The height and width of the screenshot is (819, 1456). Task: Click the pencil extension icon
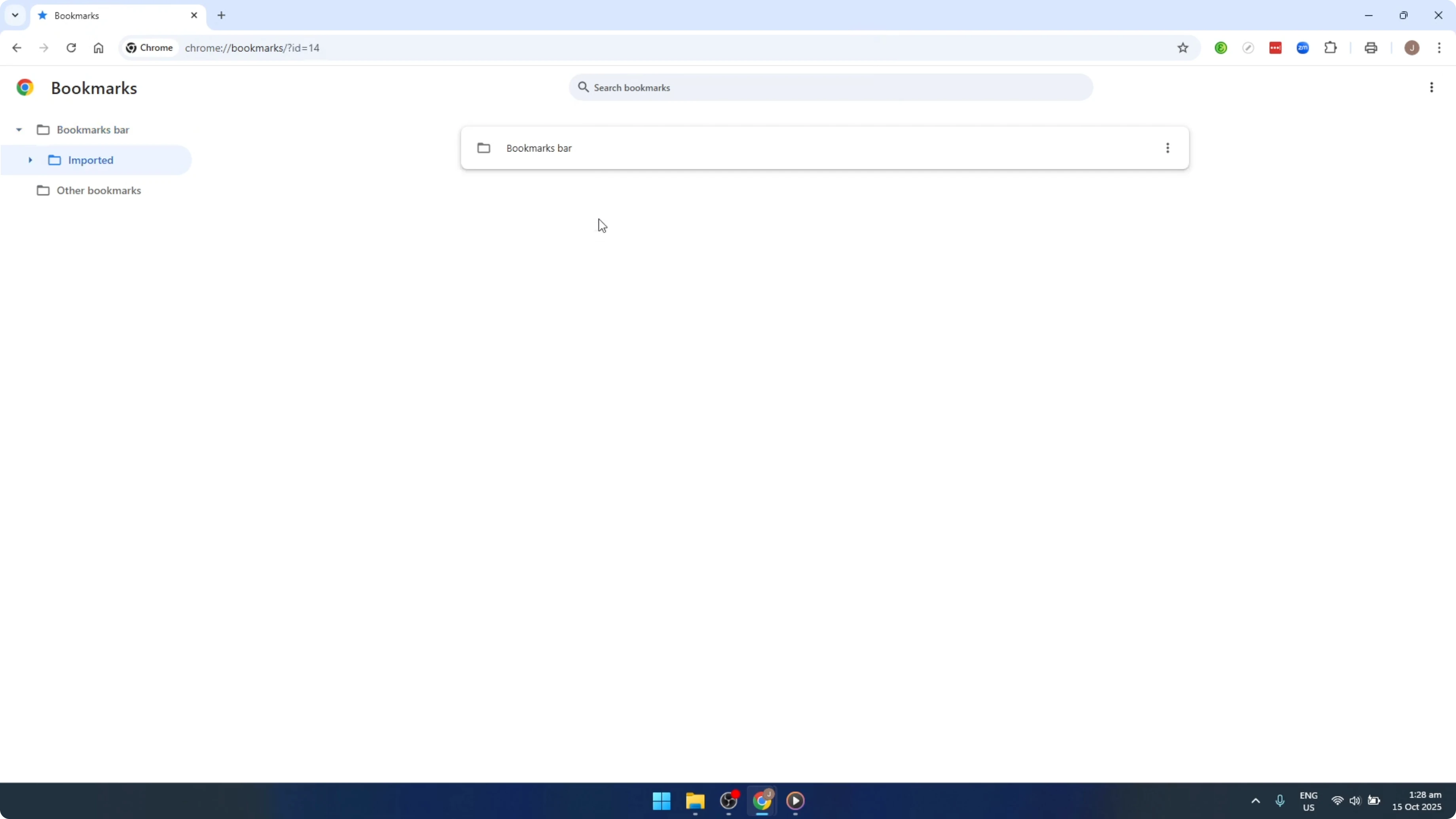(1249, 47)
